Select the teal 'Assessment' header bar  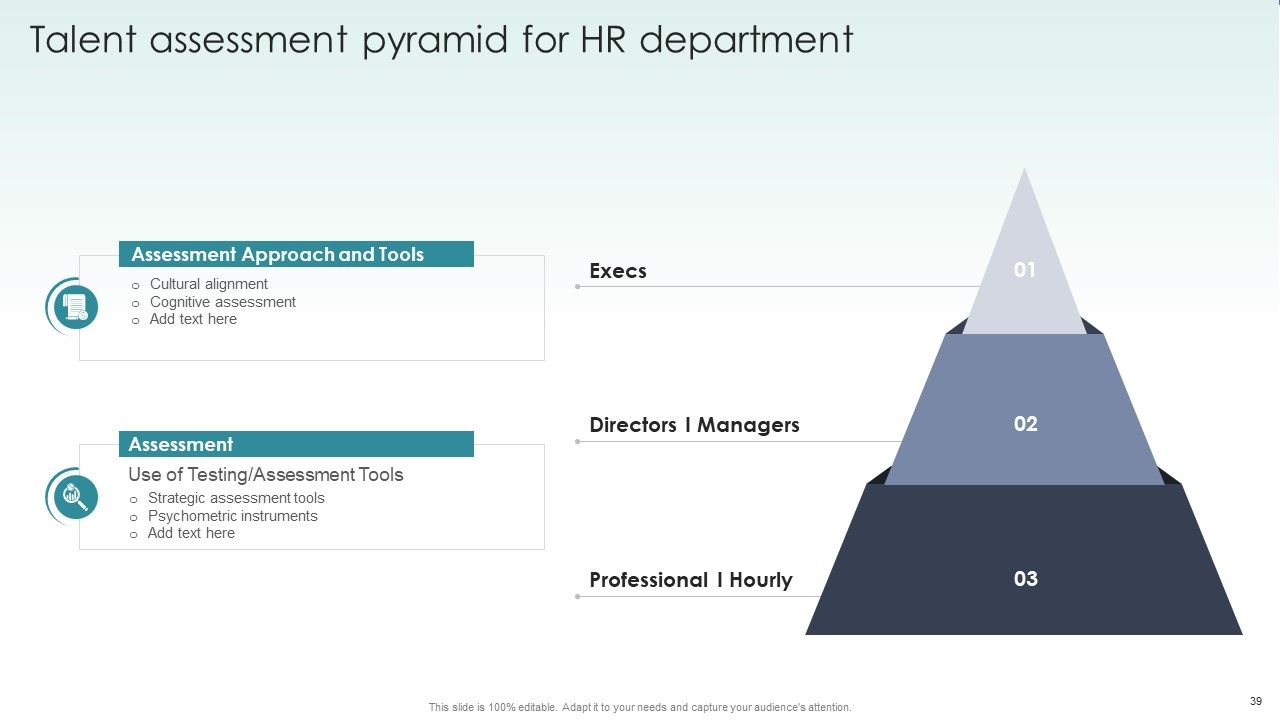point(296,444)
